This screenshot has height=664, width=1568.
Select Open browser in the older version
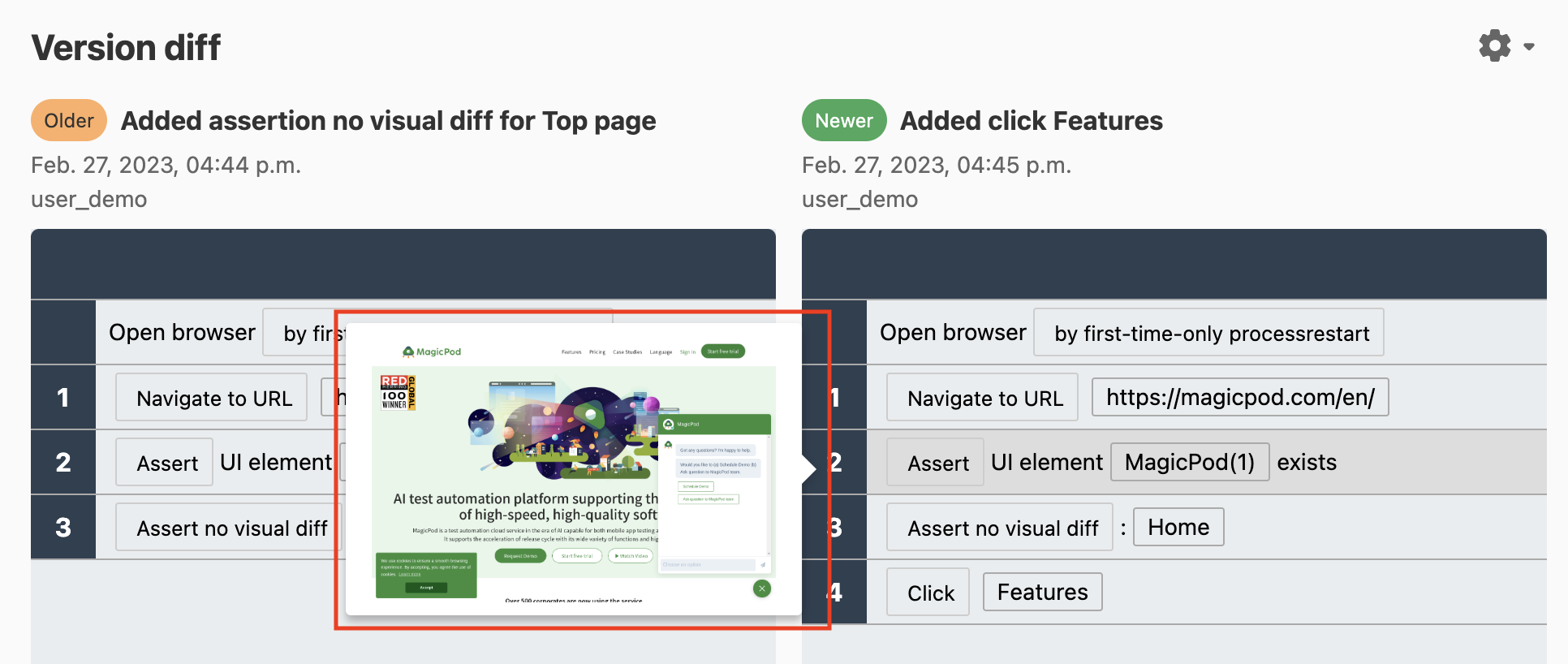click(x=182, y=332)
